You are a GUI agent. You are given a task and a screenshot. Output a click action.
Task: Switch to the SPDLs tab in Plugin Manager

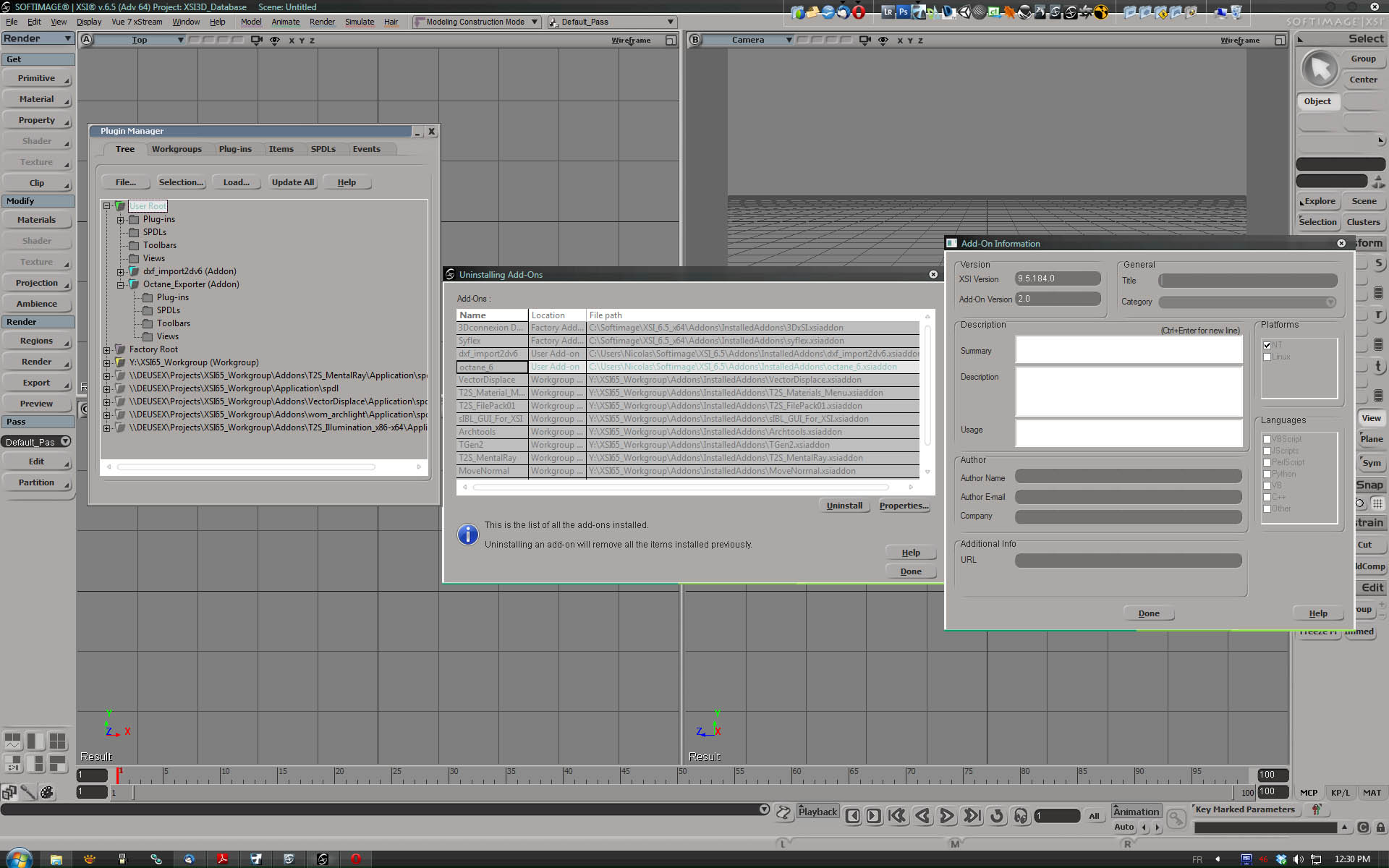point(323,149)
